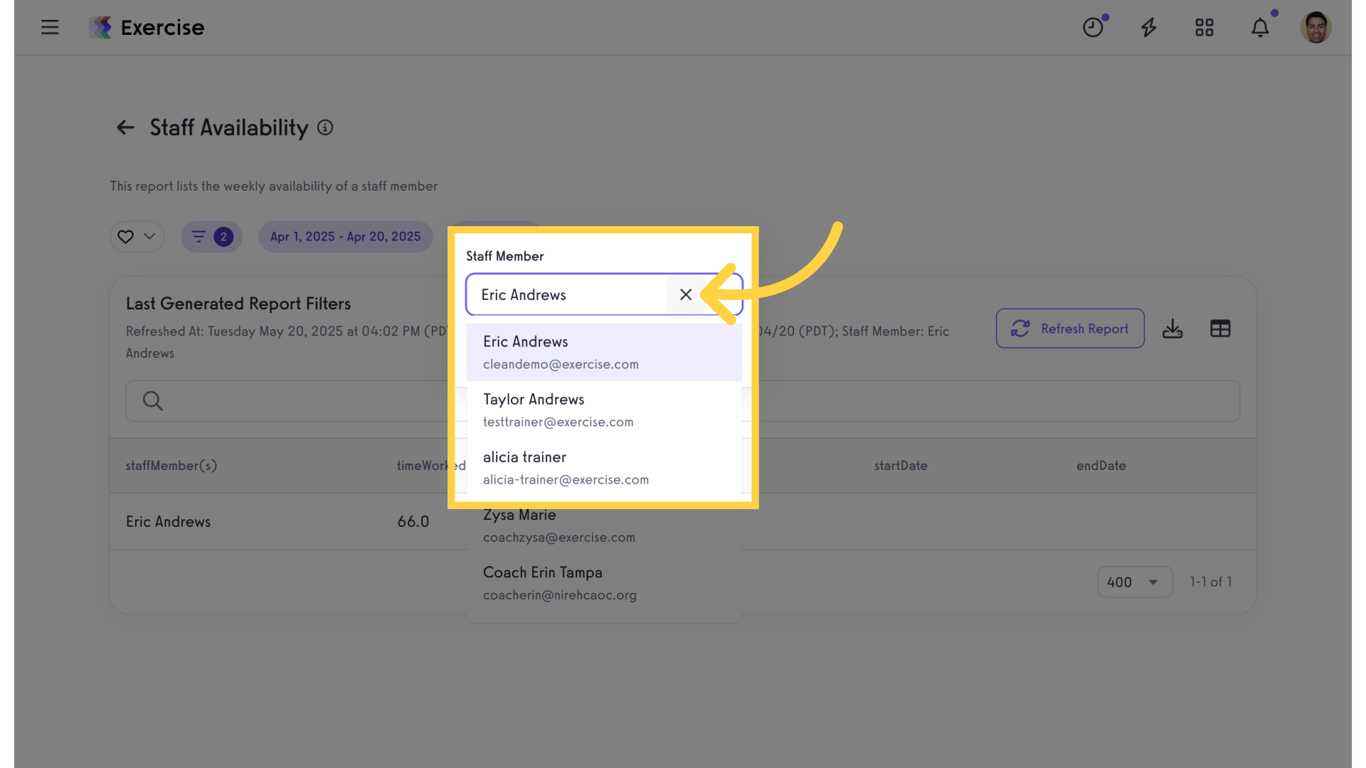The width and height of the screenshot is (1366, 768).
Task: Open the Apr 1 - Apr 20 date range
Action: point(345,237)
